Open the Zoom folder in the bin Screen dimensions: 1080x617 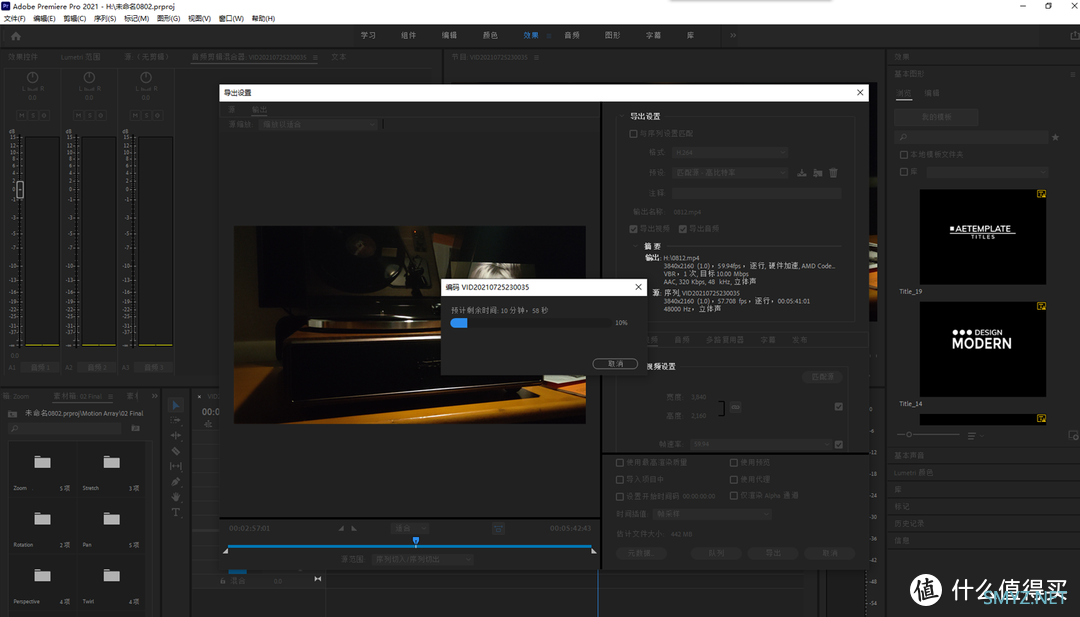pyautogui.click(x=43, y=462)
